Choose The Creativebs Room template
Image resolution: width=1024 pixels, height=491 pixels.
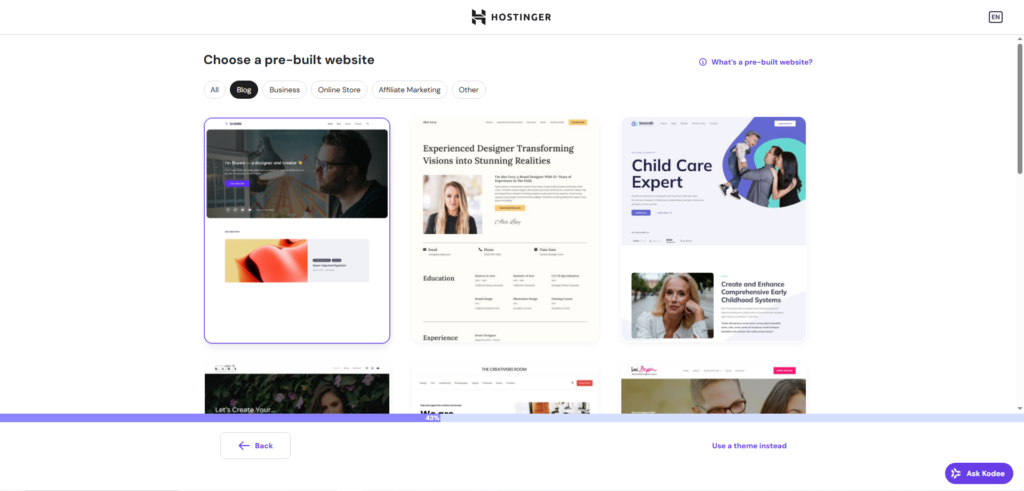505,388
